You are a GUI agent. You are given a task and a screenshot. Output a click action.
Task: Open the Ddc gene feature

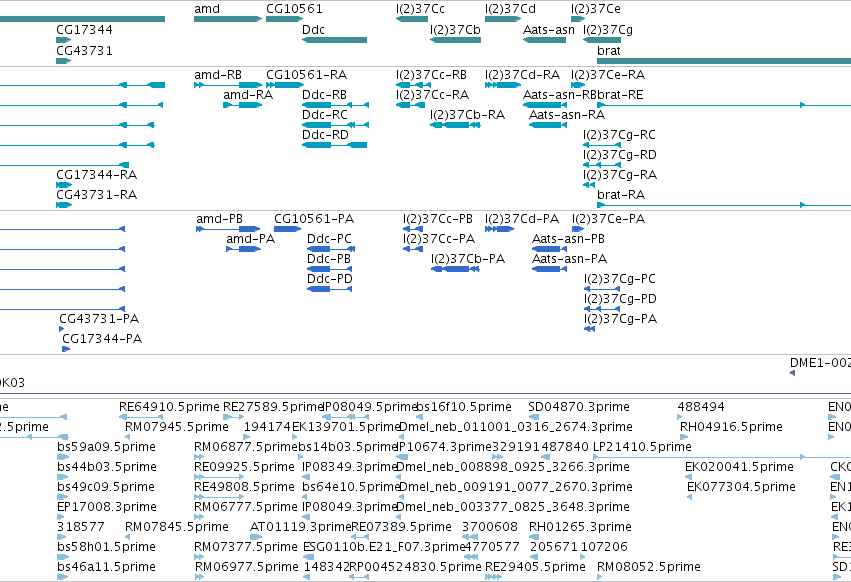click(x=334, y=40)
